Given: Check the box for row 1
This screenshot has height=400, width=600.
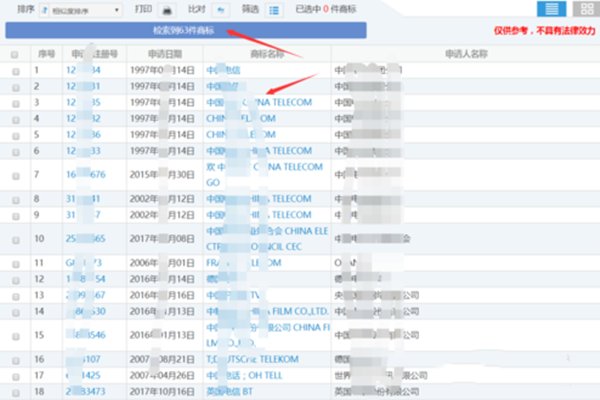Looking at the screenshot, I should pos(16,72).
